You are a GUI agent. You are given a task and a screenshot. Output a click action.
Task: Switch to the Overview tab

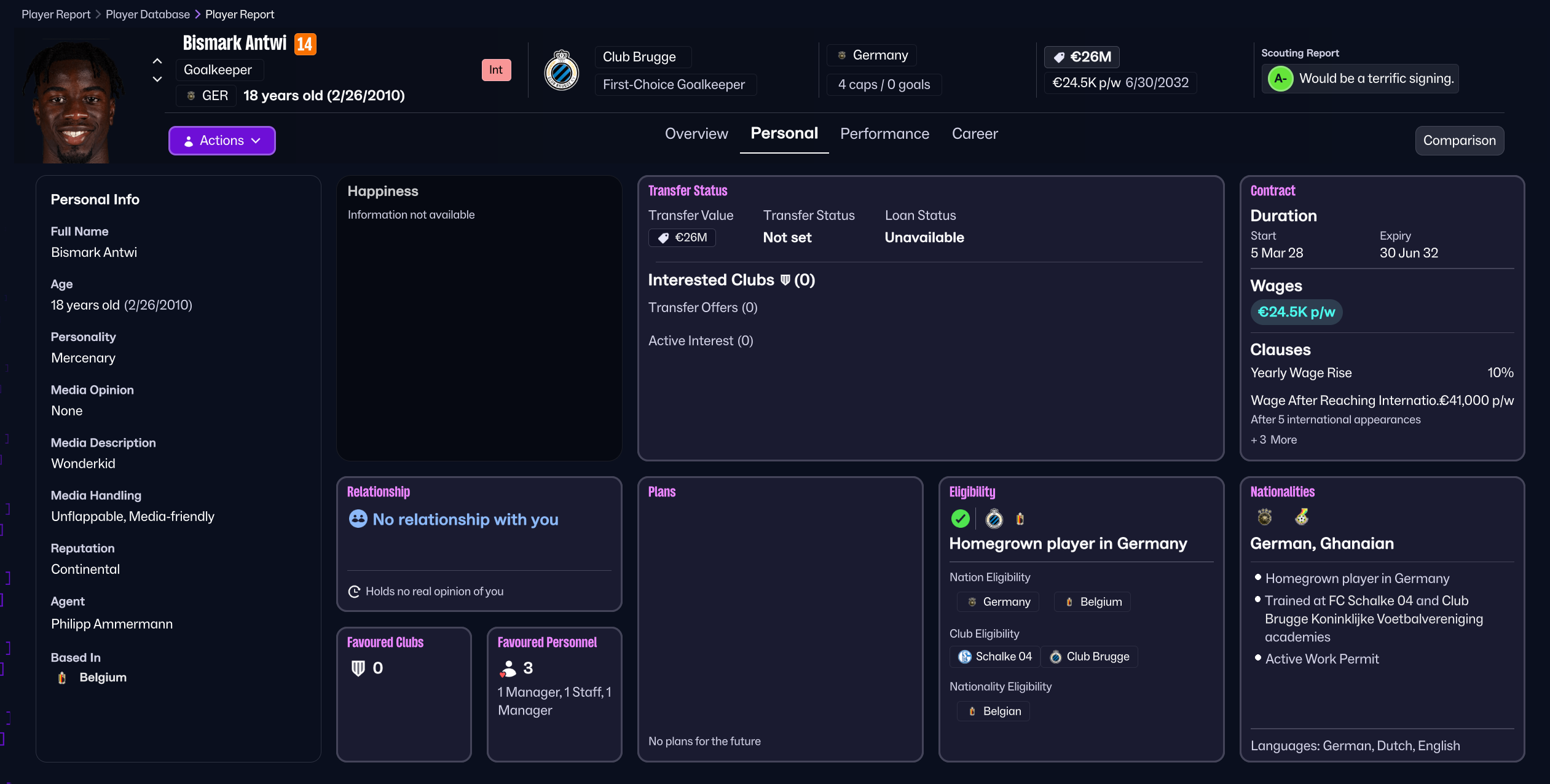pos(696,134)
